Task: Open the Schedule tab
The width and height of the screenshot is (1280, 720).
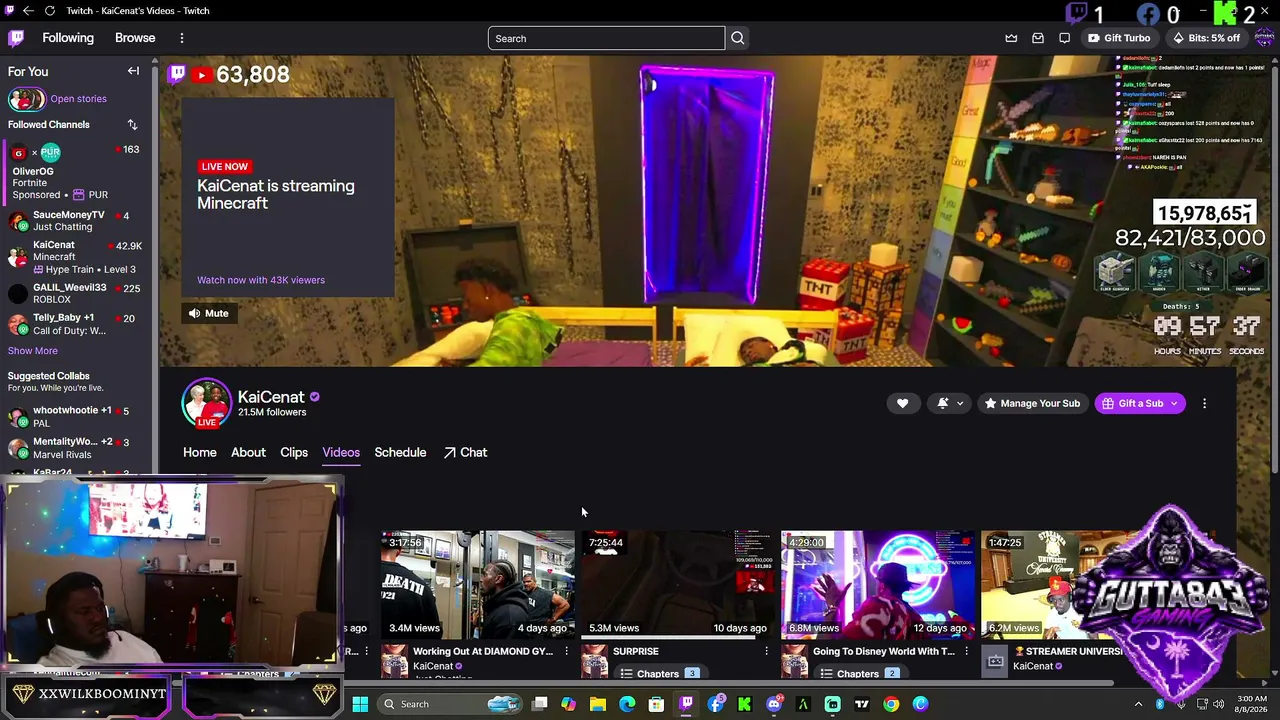Action: (400, 452)
